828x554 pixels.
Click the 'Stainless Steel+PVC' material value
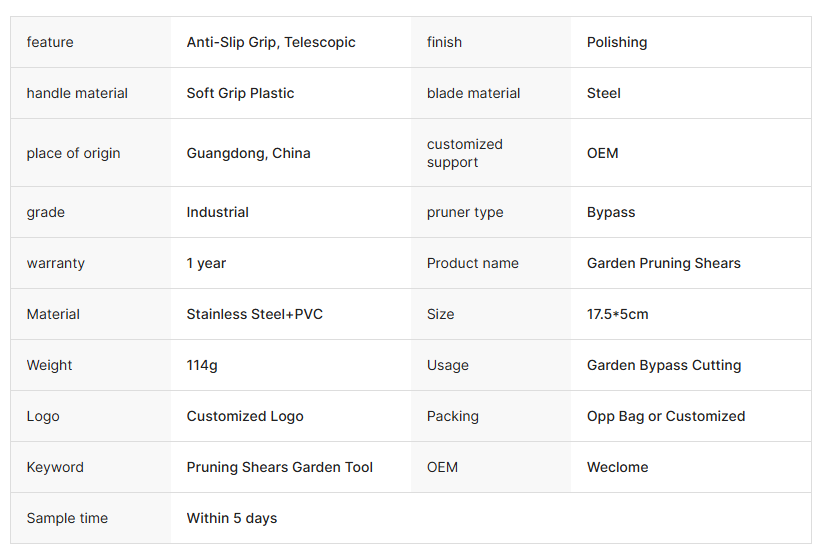point(254,314)
